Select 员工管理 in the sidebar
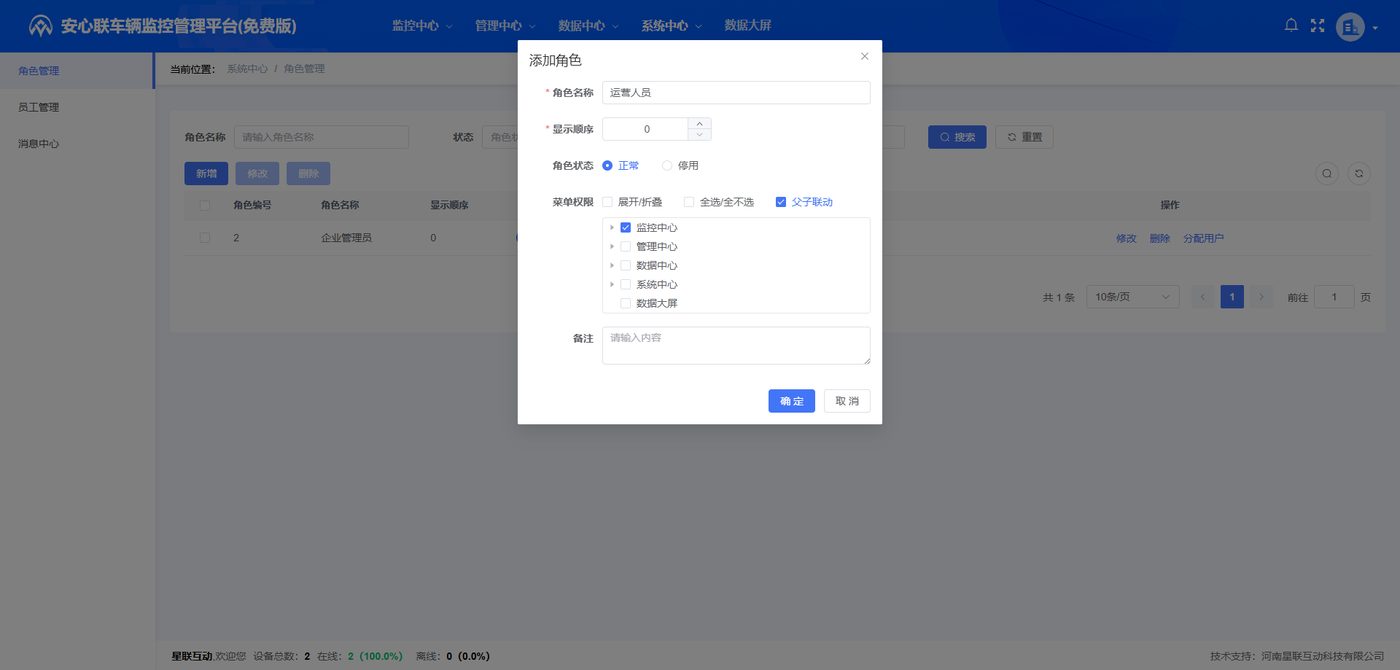This screenshot has width=1400, height=670. click(77, 107)
